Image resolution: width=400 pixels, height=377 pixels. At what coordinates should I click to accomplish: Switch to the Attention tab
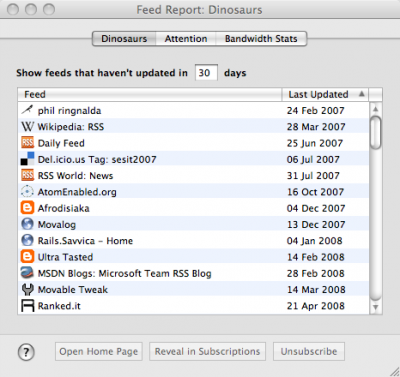click(186, 39)
